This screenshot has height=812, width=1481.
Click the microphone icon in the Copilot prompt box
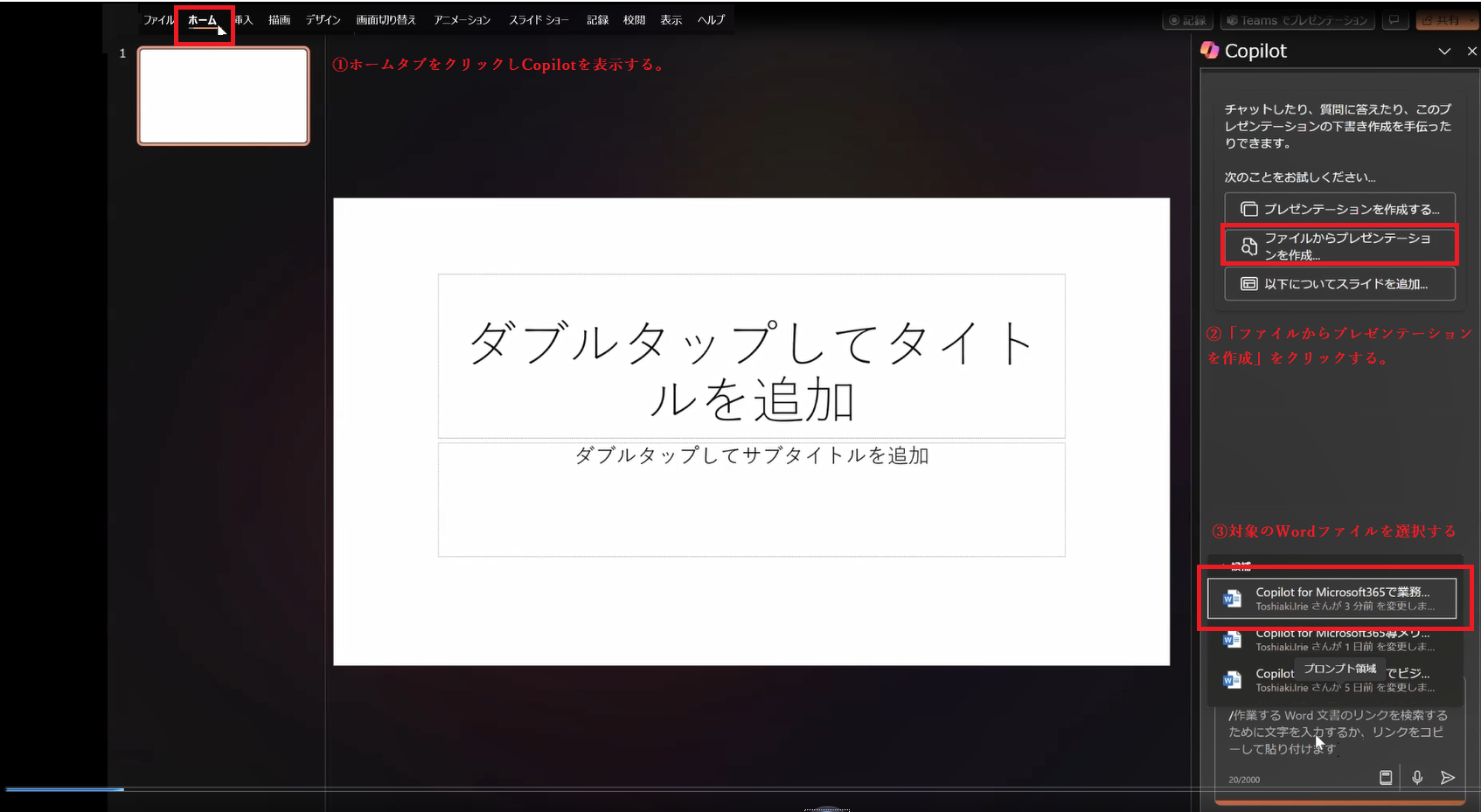click(1416, 777)
